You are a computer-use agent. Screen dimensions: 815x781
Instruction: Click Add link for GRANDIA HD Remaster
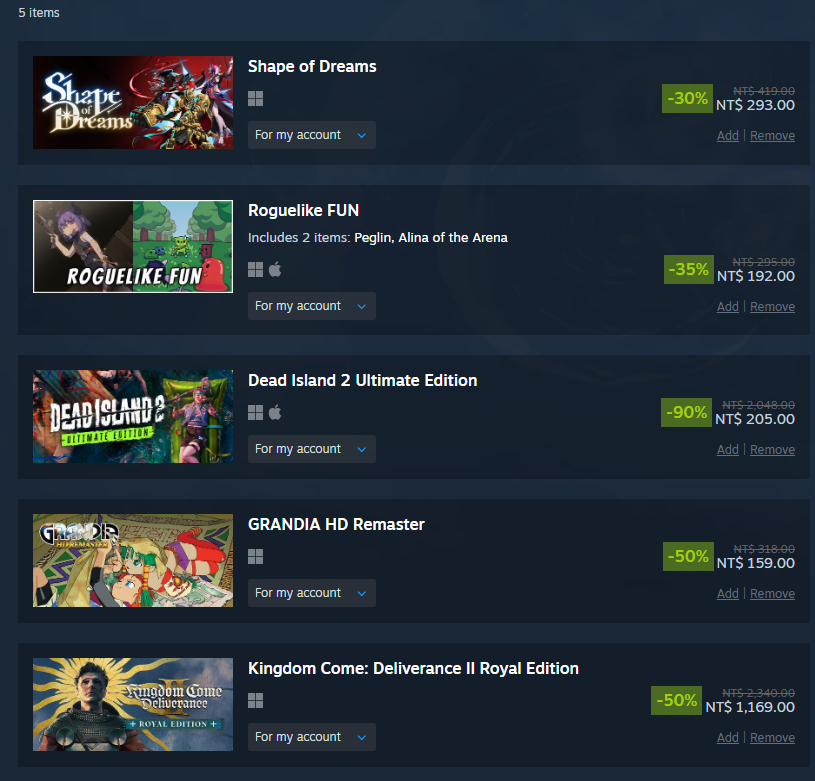727,593
